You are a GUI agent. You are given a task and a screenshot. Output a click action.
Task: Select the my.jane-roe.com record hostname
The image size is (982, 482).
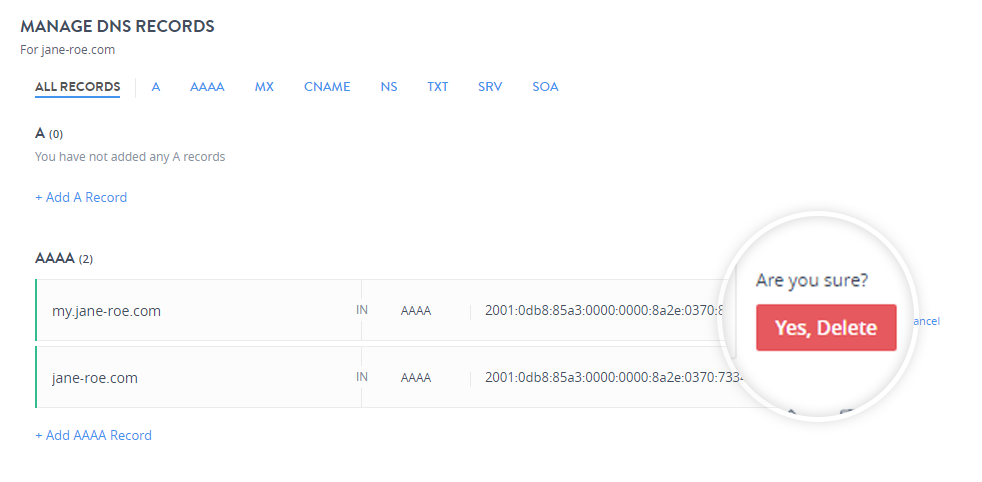pyautogui.click(x=106, y=311)
